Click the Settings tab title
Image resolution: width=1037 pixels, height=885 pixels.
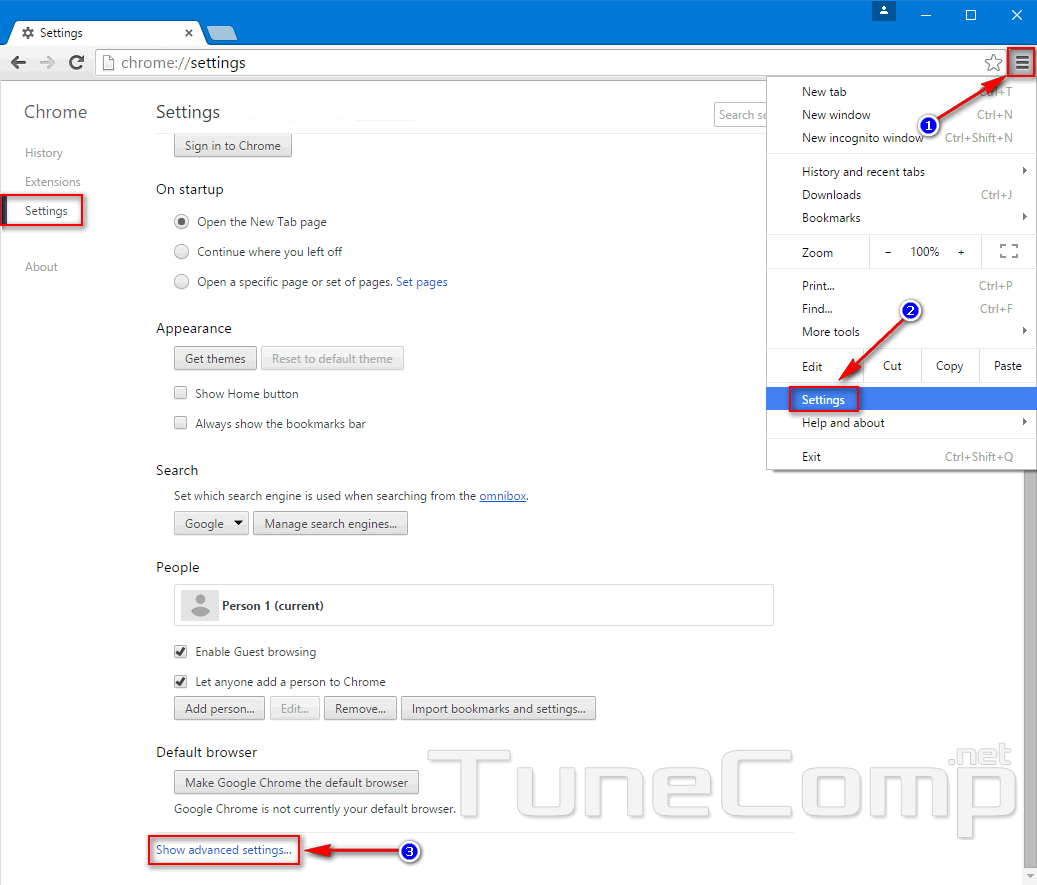coord(61,32)
